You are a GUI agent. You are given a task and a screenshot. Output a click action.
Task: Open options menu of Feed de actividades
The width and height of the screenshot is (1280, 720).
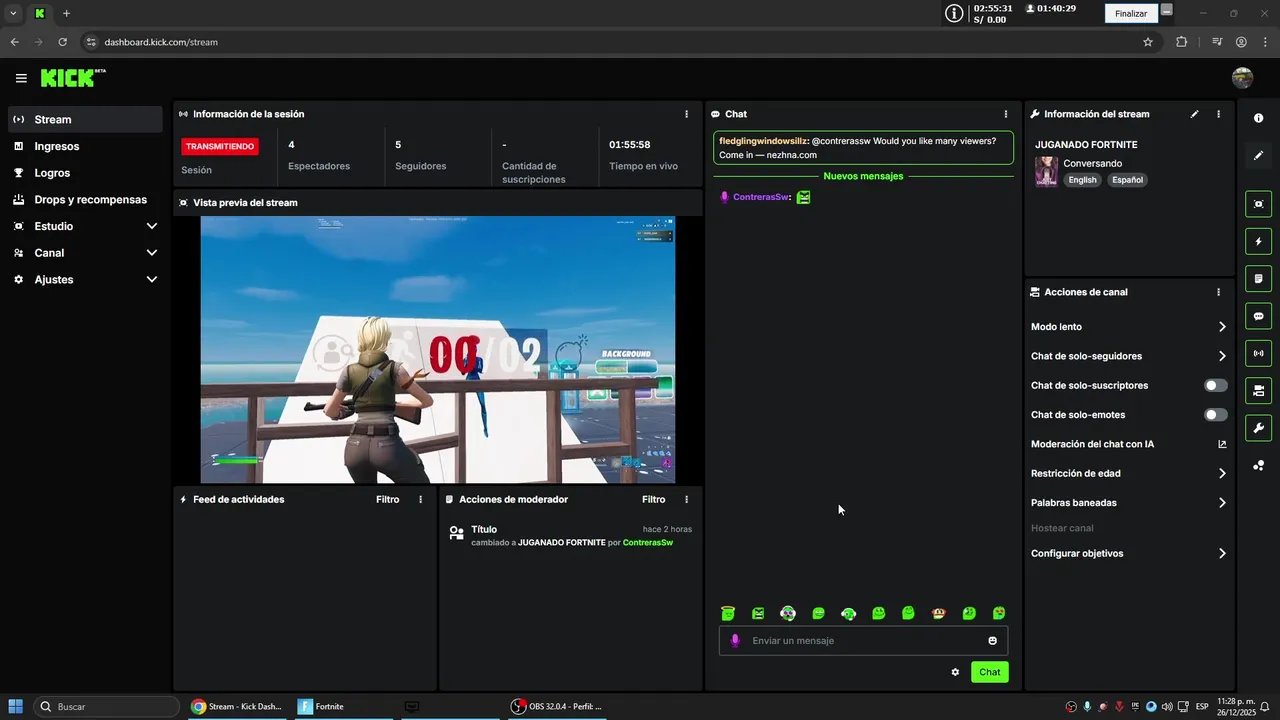(420, 499)
